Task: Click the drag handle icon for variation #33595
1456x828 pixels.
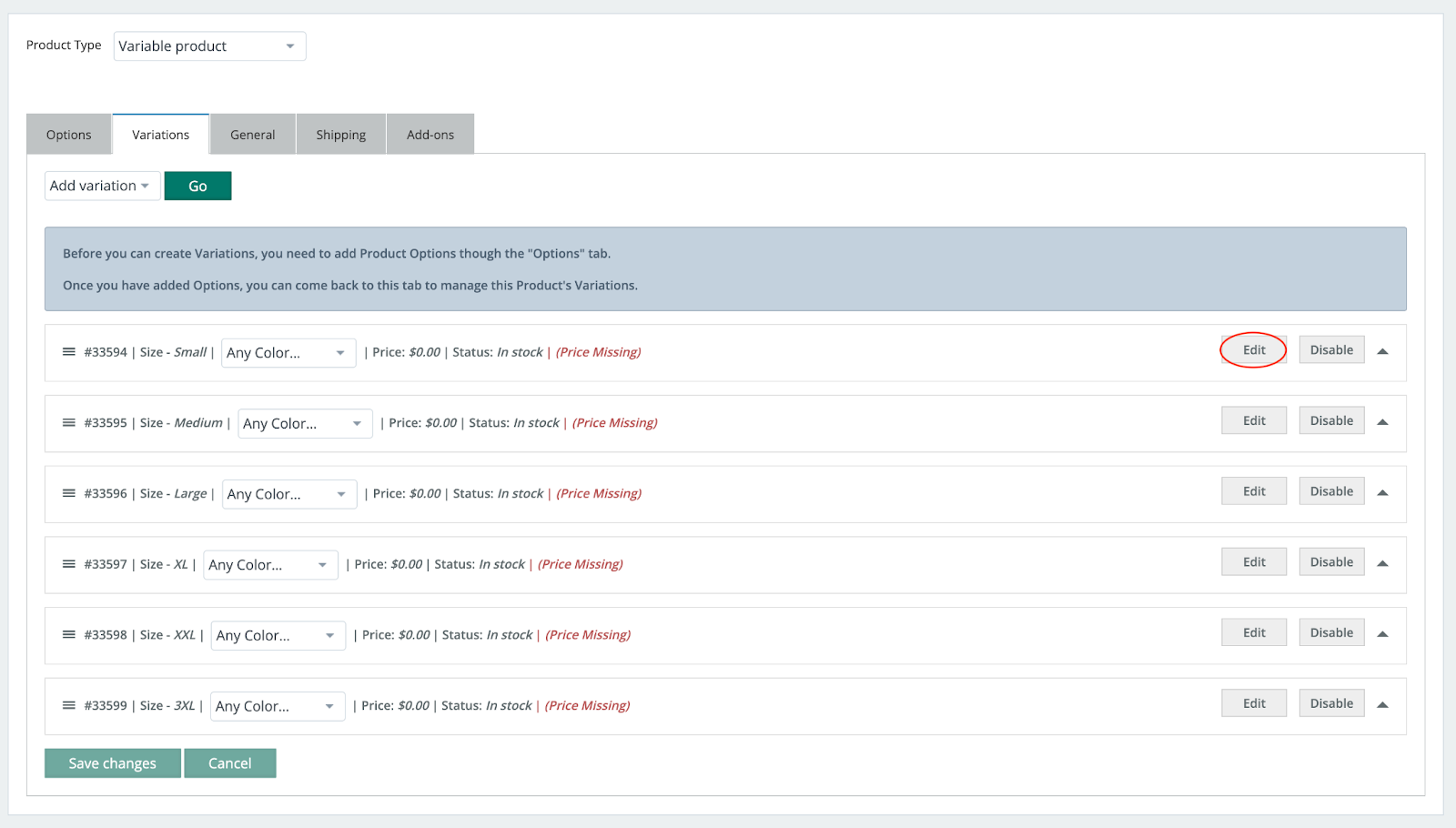Action: (x=68, y=423)
